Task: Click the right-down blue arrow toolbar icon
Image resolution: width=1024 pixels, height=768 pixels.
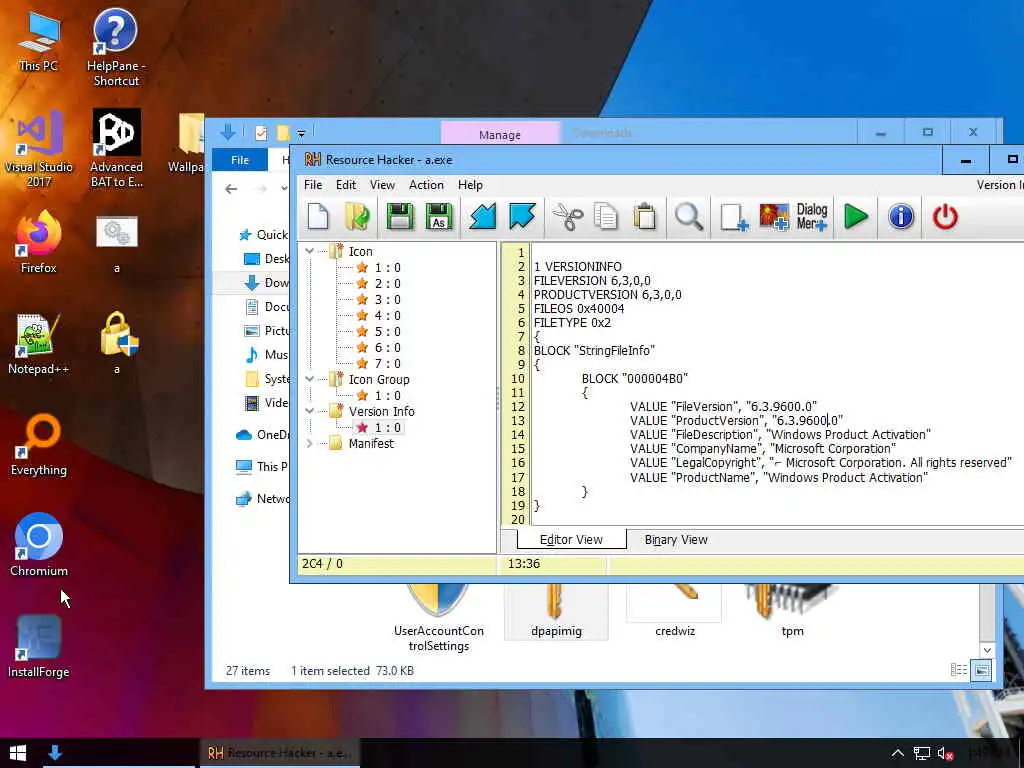Action: point(522,217)
